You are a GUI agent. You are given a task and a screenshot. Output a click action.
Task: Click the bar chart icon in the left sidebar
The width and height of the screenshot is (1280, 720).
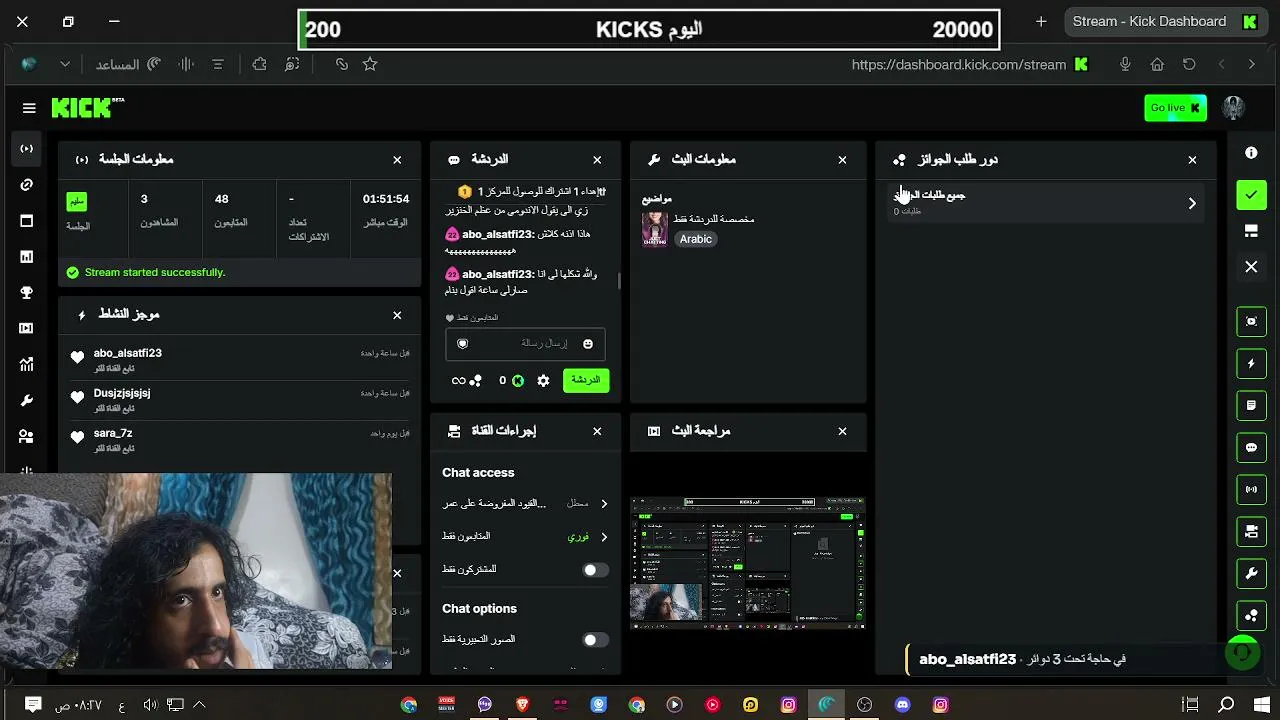tap(27, 257)
